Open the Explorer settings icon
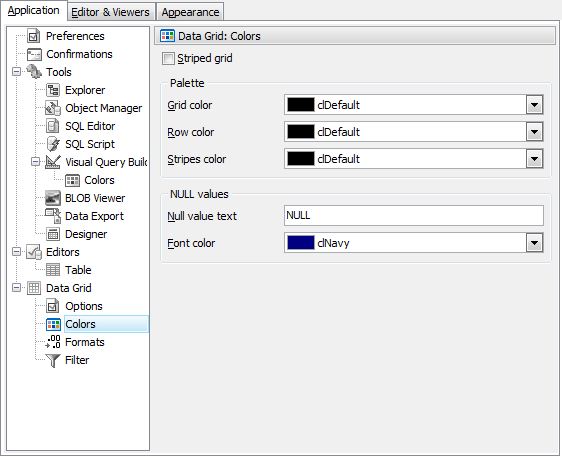 click(x=53, y=90)
